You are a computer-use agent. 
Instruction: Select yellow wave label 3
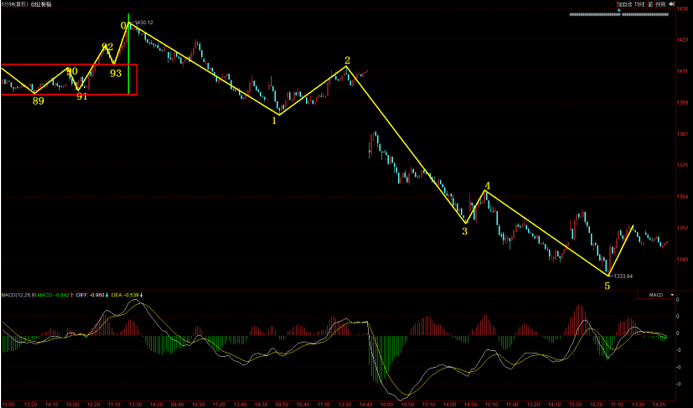pos(464,231)
